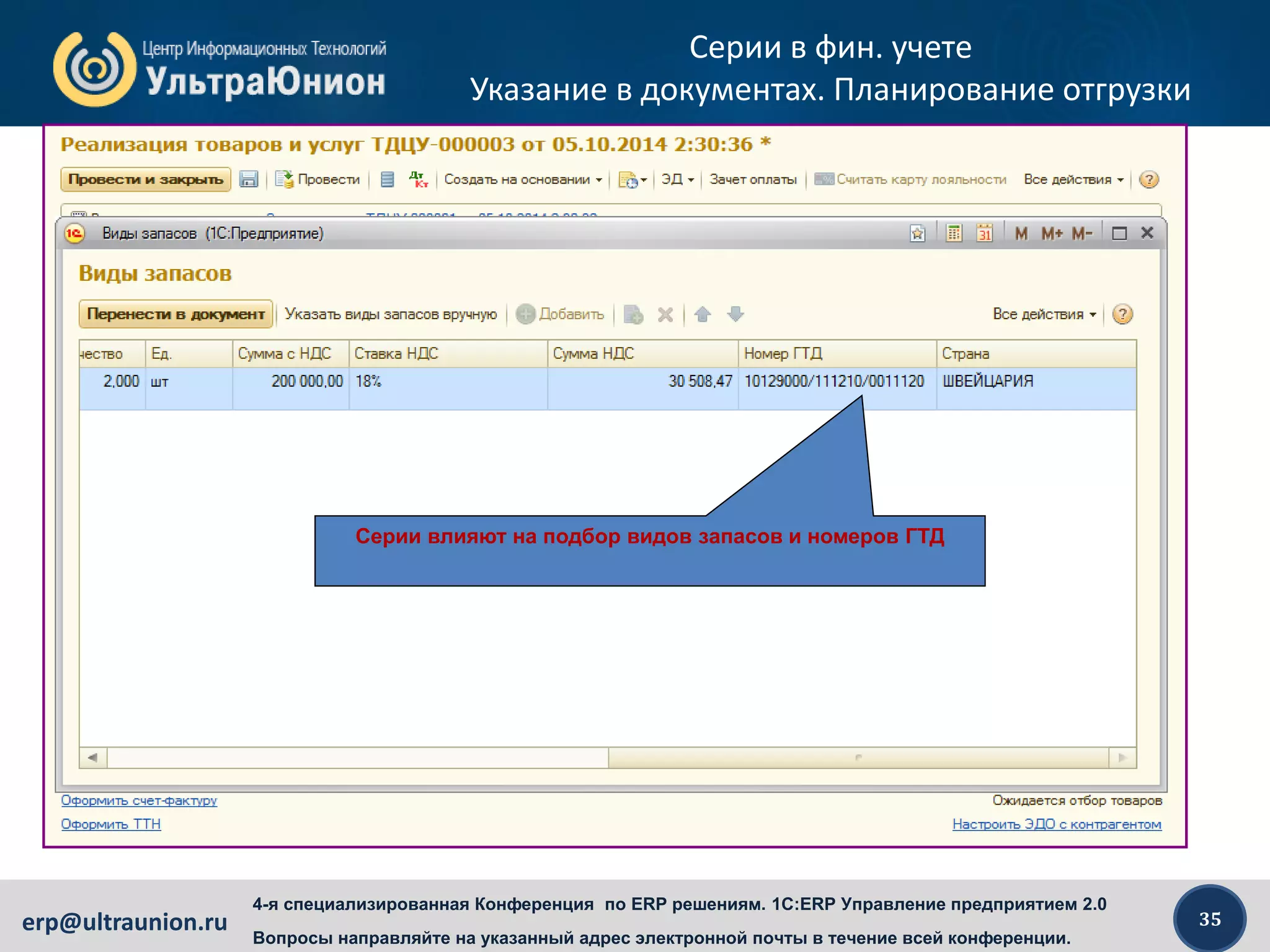Close the Виды запасов window
The width and height of the screenshot is (1270, 952).
(x=1147, y=233)
